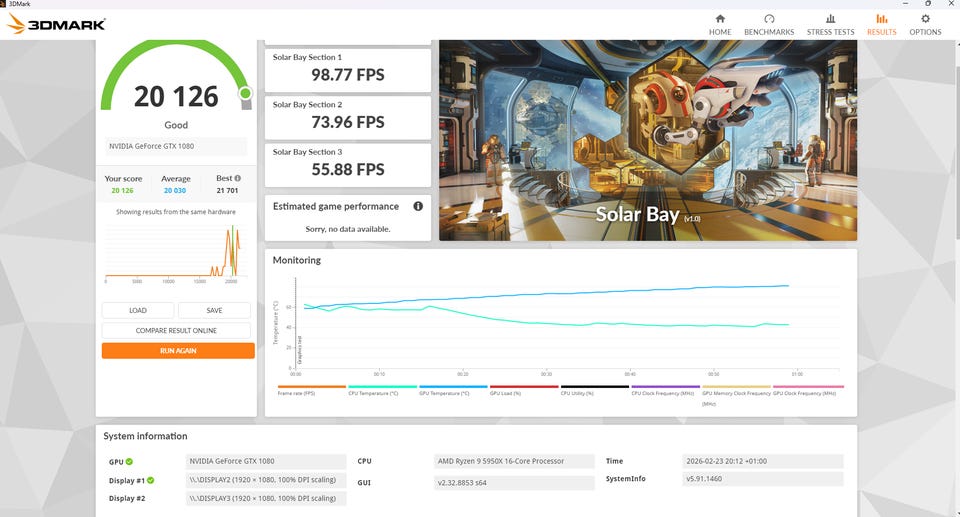
Task: Toggle Frame rate (FPS) legend swatch
Action: click(312, 387)
